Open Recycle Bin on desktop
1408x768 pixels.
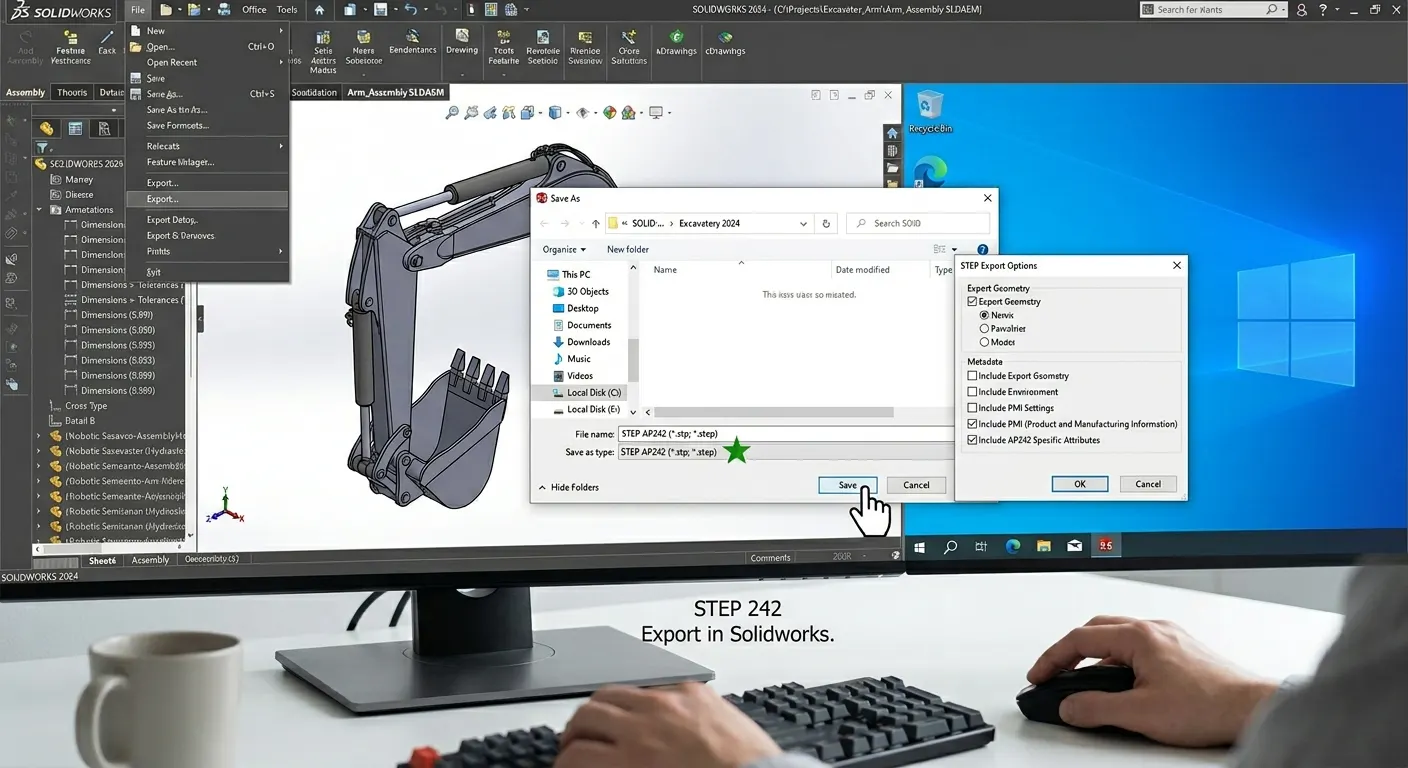[930, 110]
